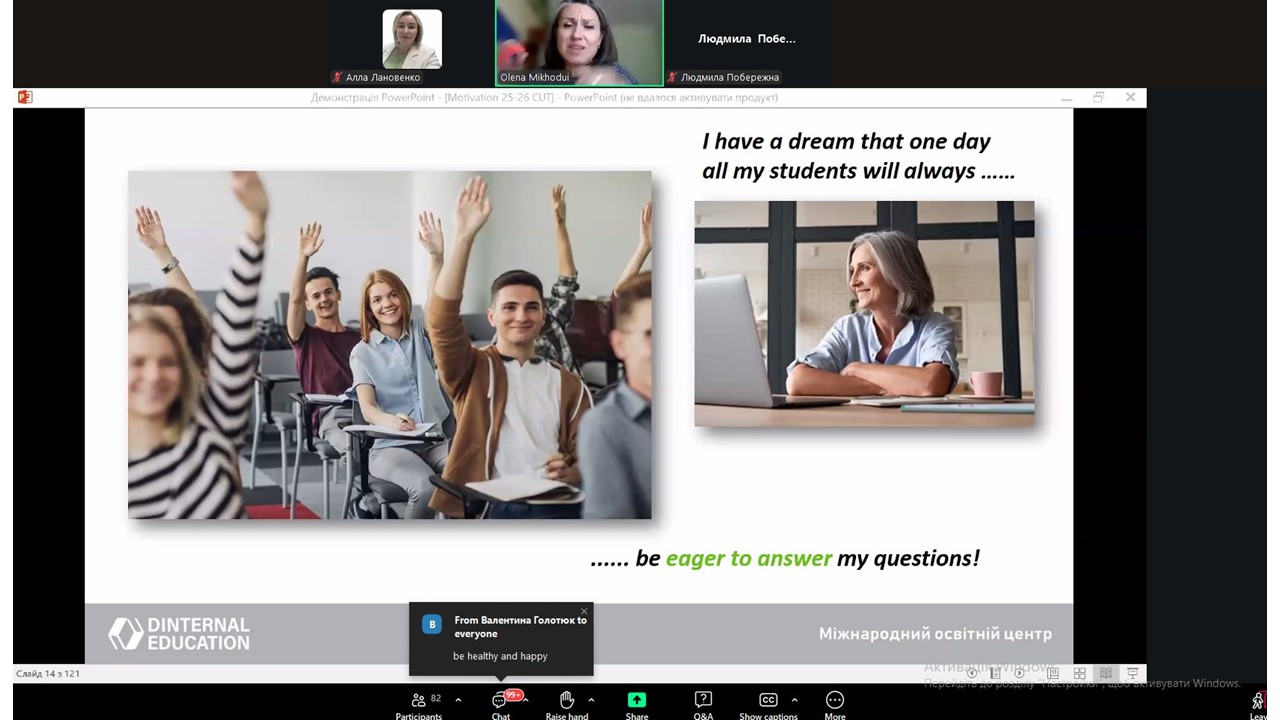Go to next slide in PowerPoint status bar
The height and width of the screenshot is (720, 1280).
point(1020,674)
